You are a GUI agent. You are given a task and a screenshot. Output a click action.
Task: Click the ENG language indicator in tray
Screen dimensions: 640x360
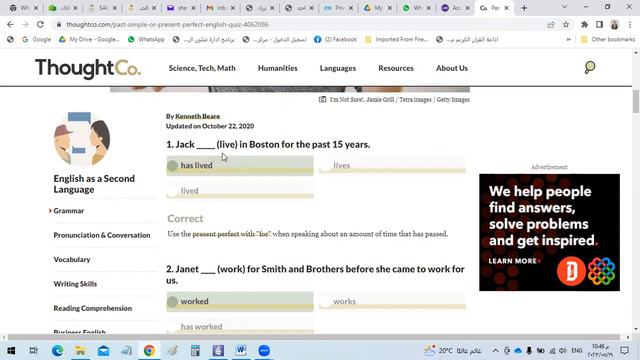pyautogui.click(x=576, y=351)
